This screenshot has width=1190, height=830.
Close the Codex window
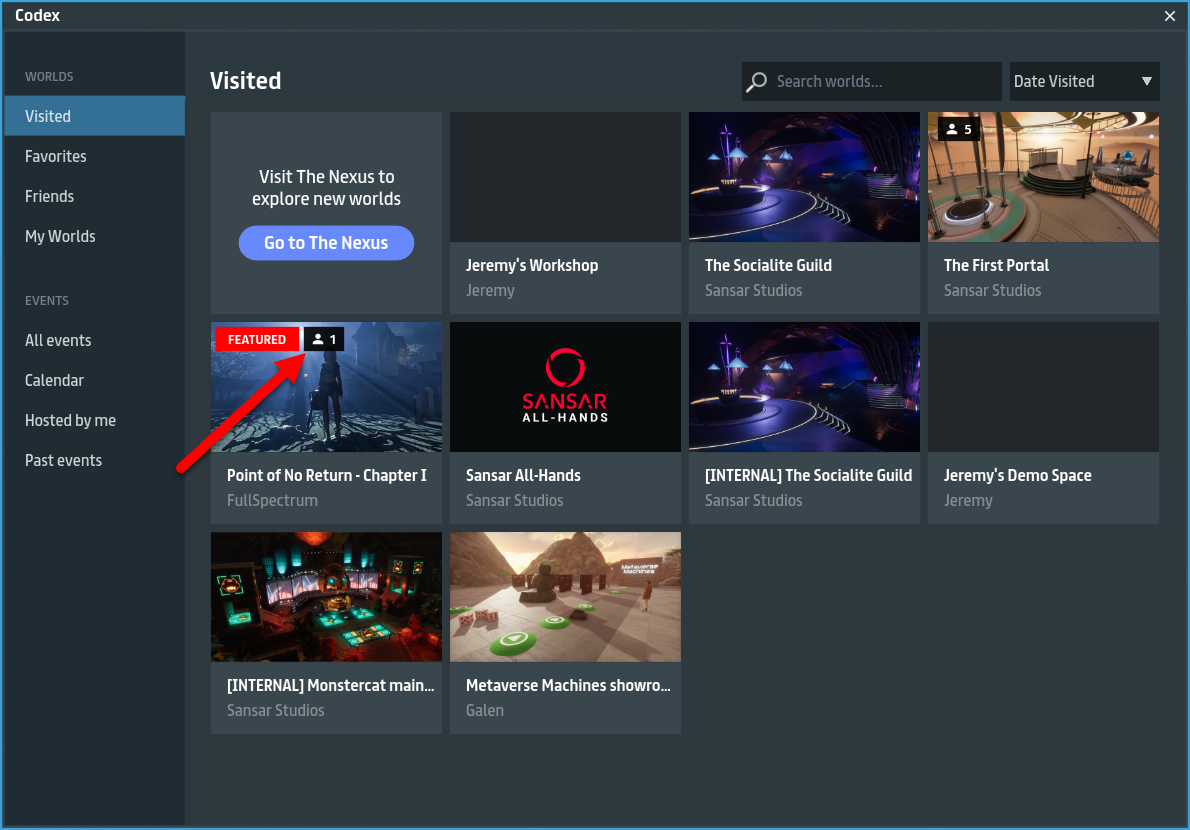click(1170, 16)
